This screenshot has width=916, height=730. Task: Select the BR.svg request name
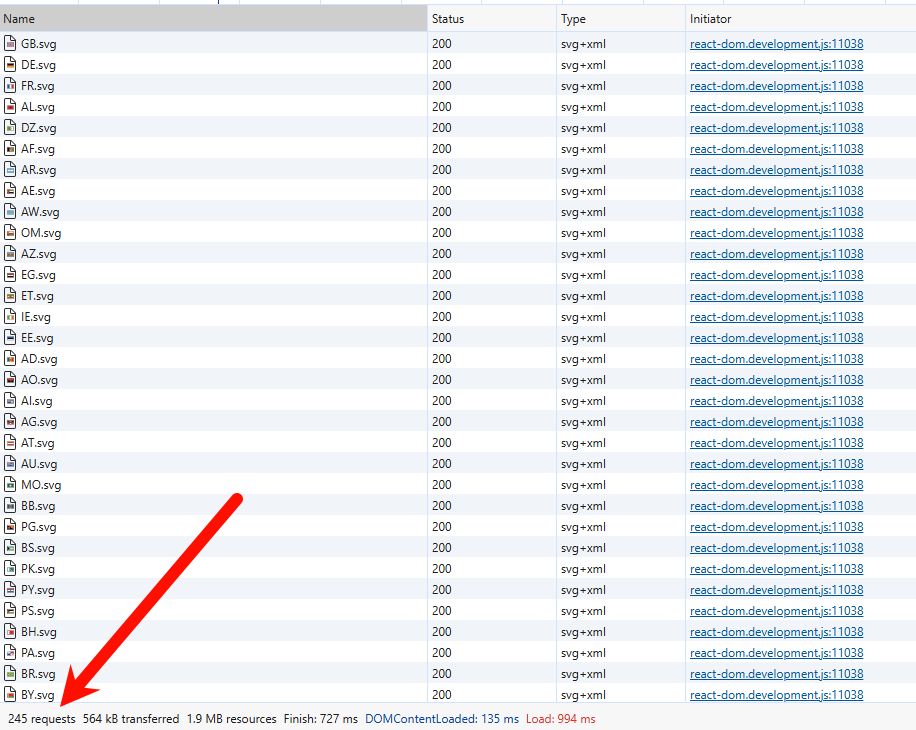tap(38, 675)
